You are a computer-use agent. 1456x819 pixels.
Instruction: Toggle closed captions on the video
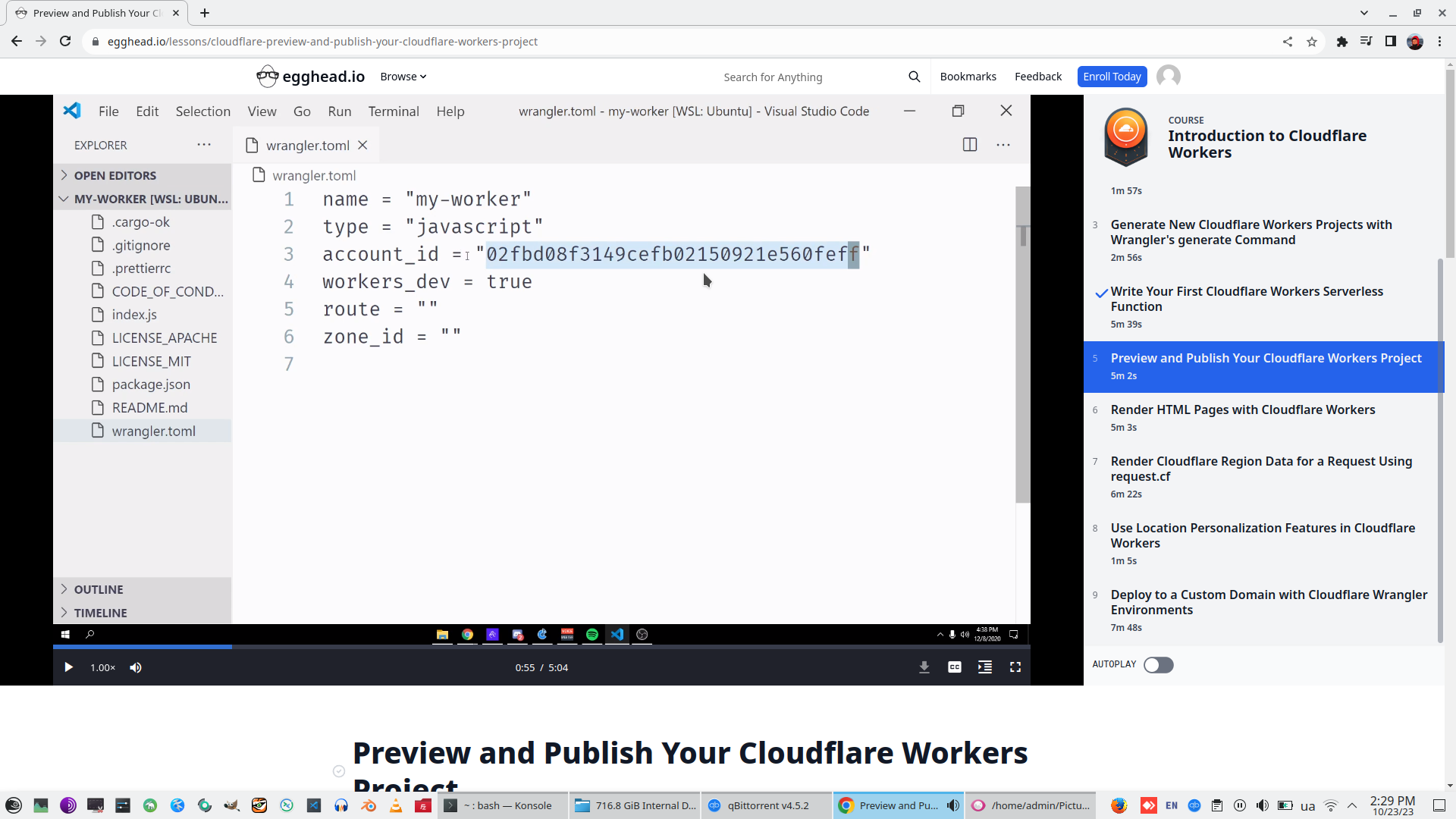954,667
